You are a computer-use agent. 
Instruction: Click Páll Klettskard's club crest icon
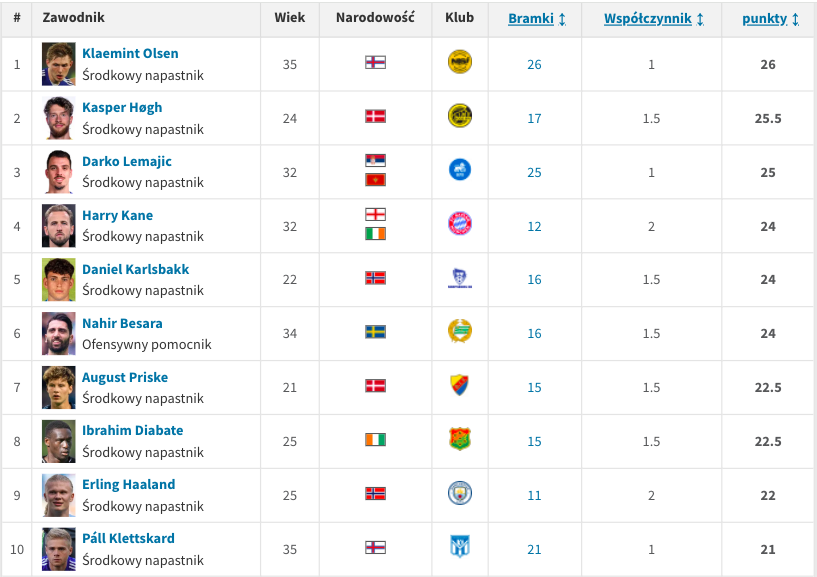pos(460,547)
